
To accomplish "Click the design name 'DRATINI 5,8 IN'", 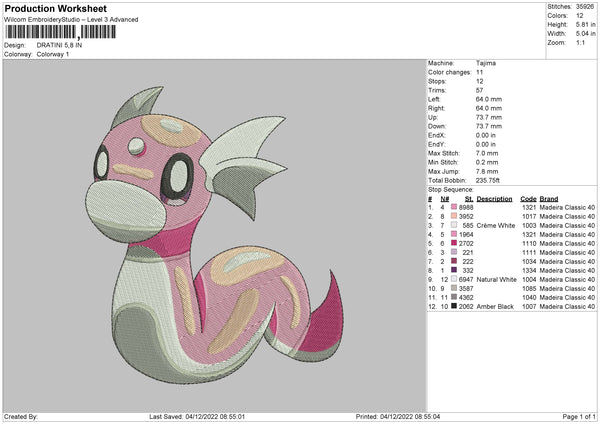I will click(x=59, y=45).
